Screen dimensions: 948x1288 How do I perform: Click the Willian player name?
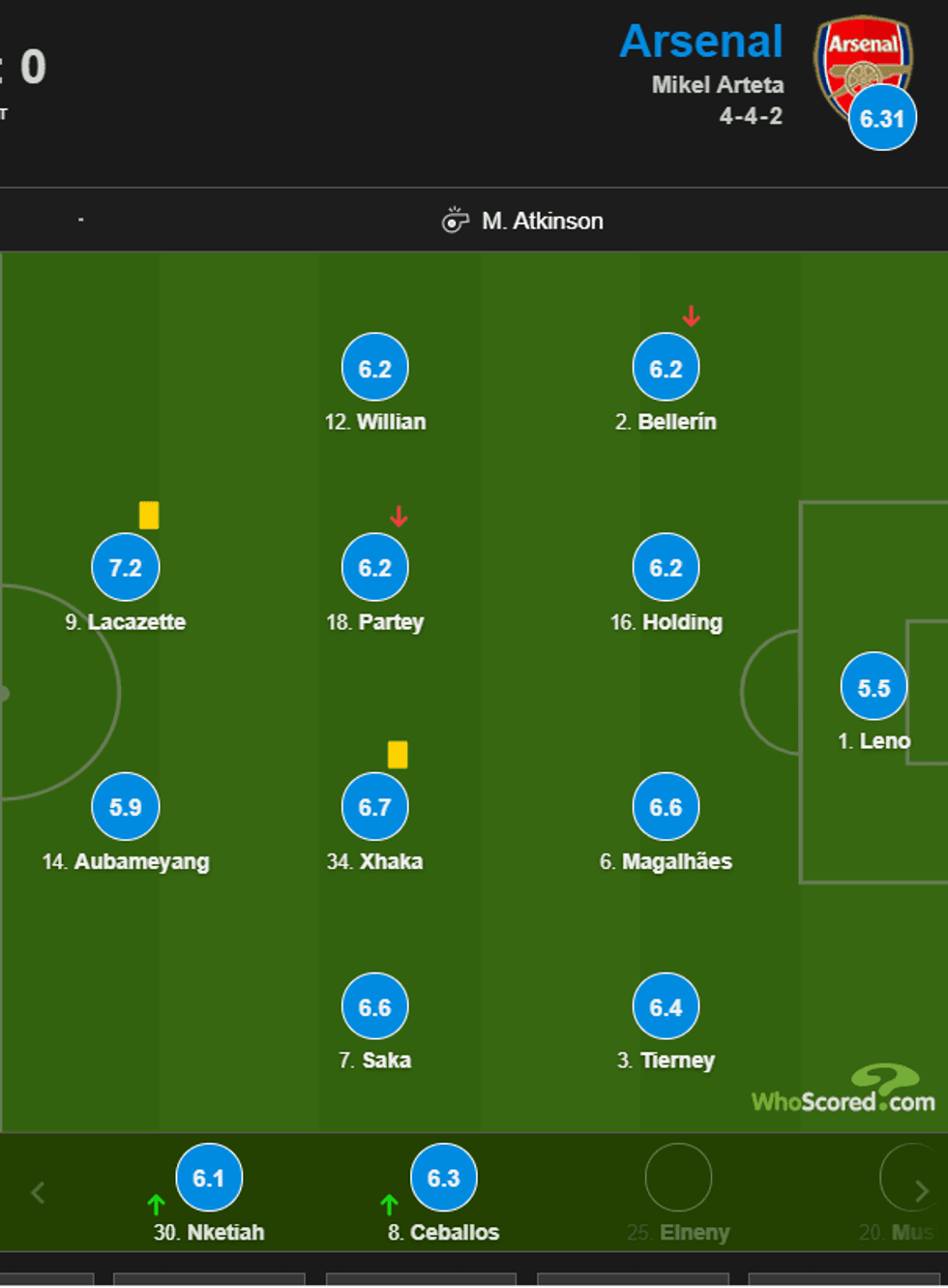tap(391, 422)
